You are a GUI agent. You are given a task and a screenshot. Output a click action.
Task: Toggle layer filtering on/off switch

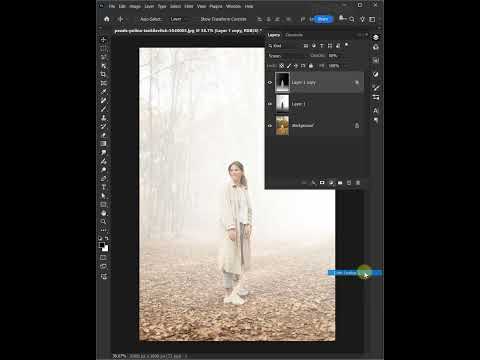pyautogui.click(x=347, y=44)
